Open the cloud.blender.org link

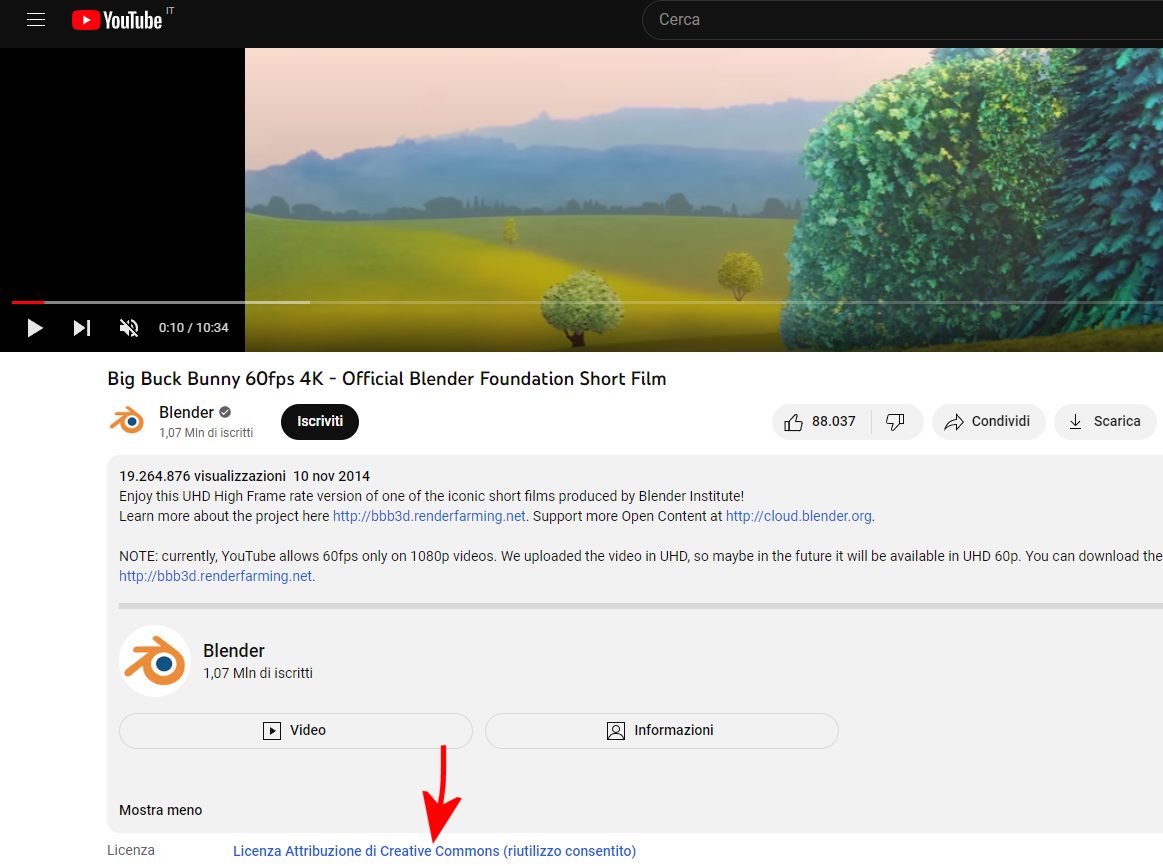798,516
